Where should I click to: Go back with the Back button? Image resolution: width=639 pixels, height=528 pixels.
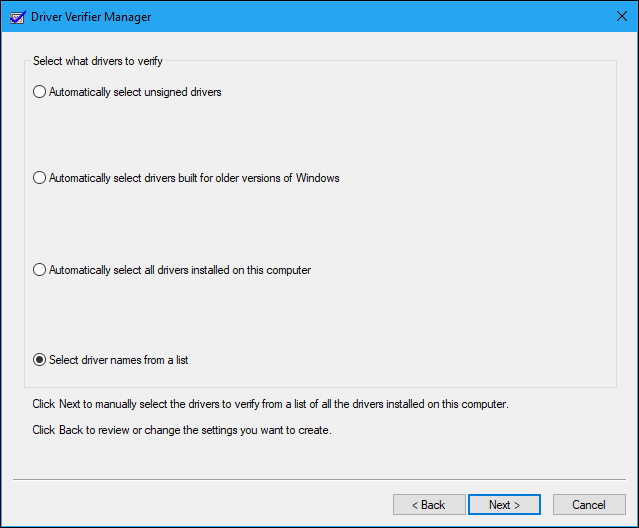(x=429, y=505)
